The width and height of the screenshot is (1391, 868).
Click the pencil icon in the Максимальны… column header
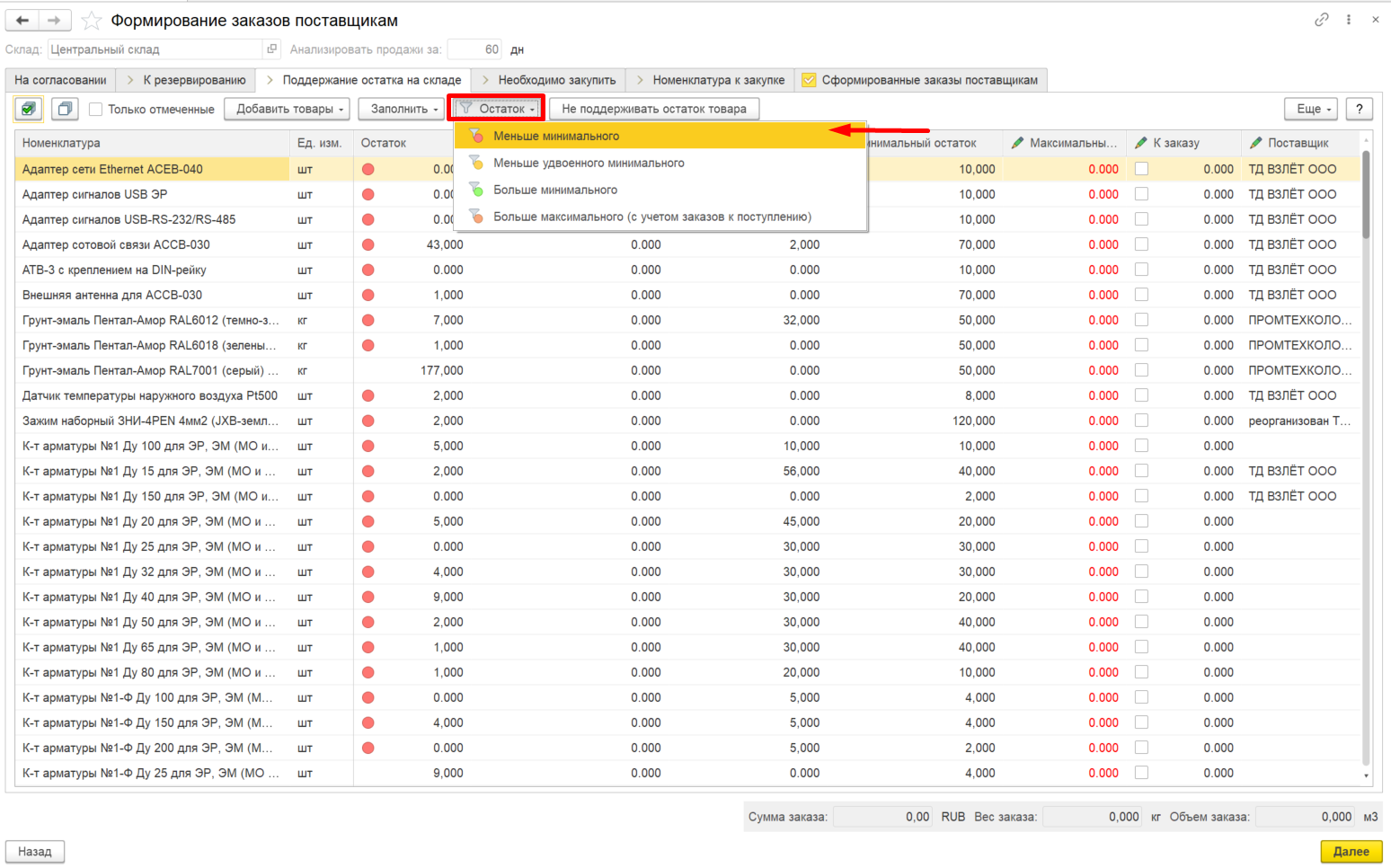[1018, 143]
